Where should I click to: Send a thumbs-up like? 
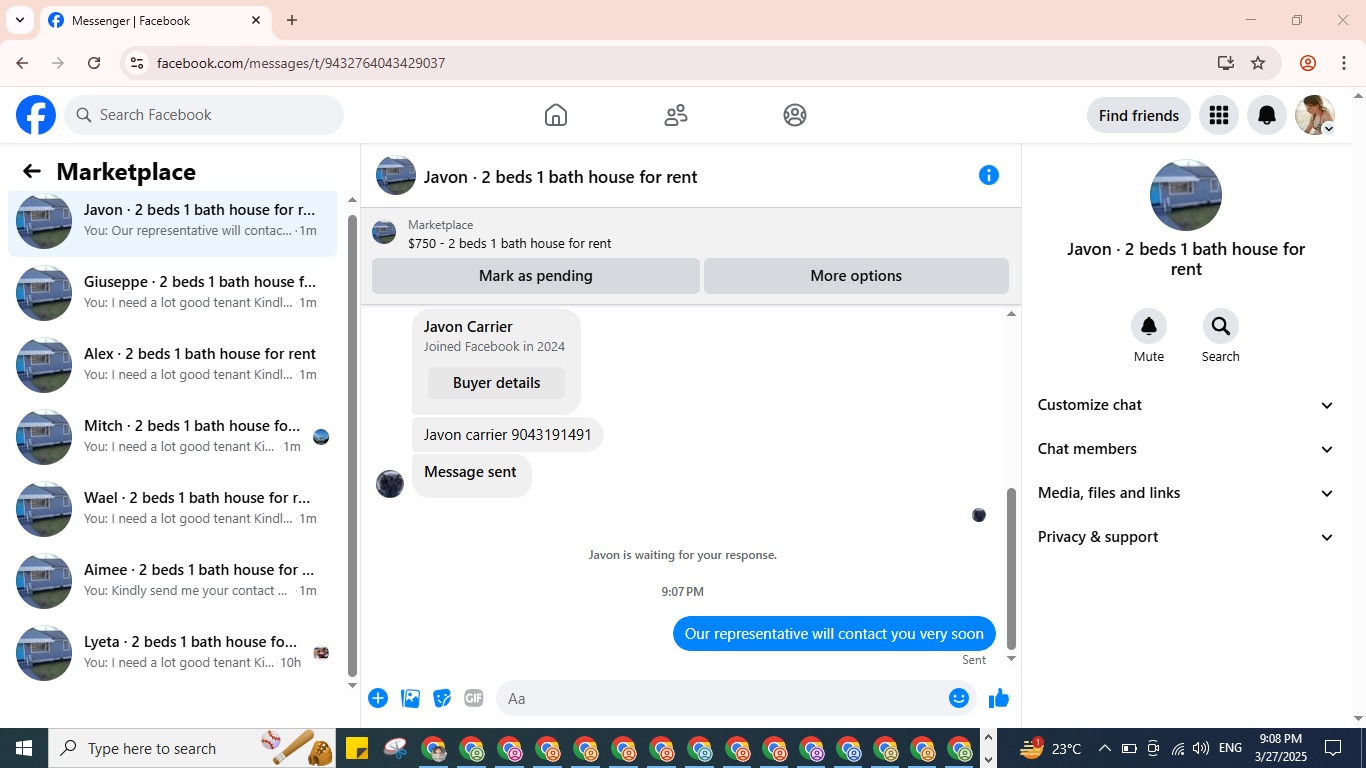pyautogui.click(x=999, y=698)
